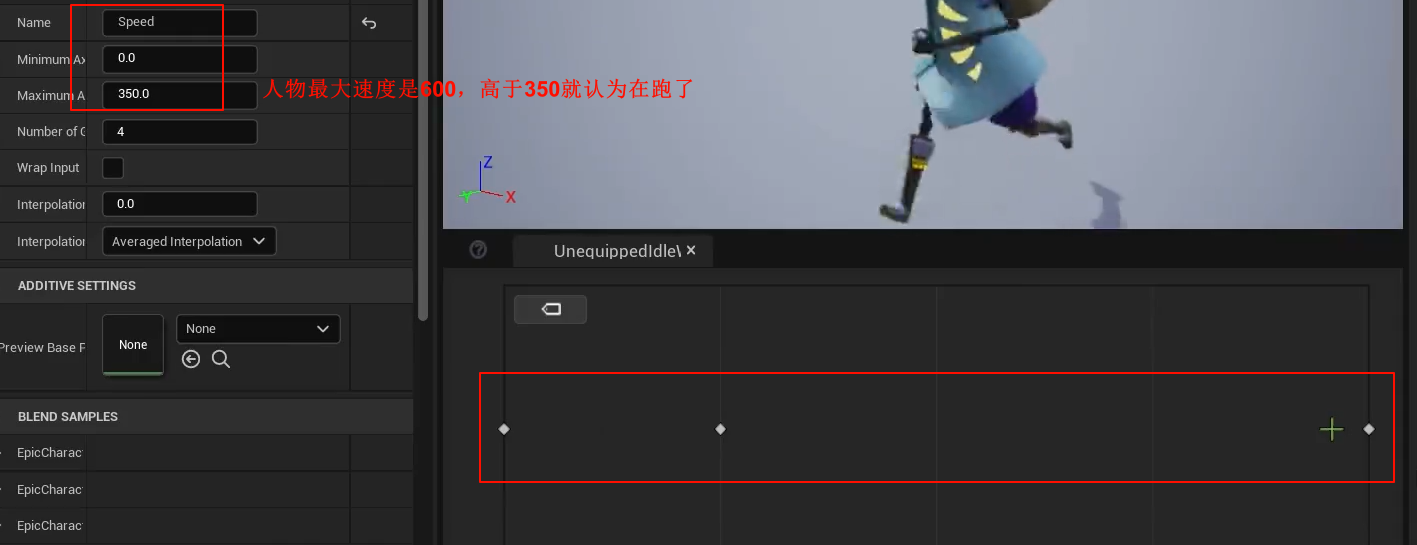The width and height of the screenshot is (1417, 545).
Task: Use selected asset from Content Browser
Action: (191, 359)
